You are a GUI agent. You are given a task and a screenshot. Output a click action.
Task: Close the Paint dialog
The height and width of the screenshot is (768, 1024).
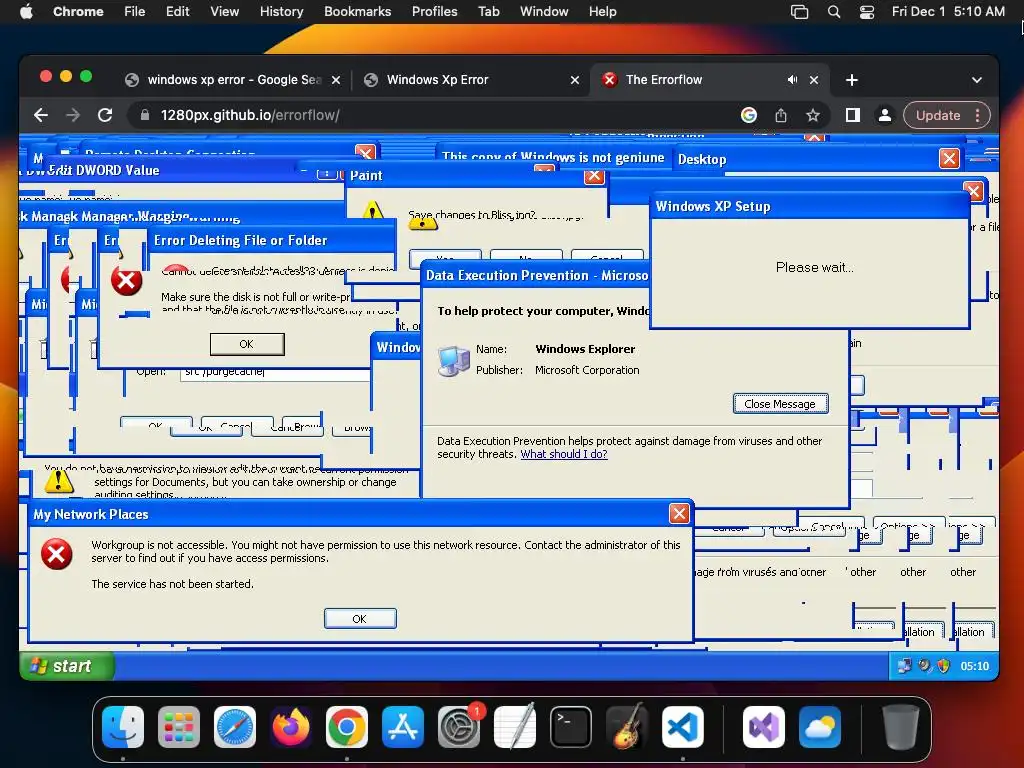coord(594,176)
